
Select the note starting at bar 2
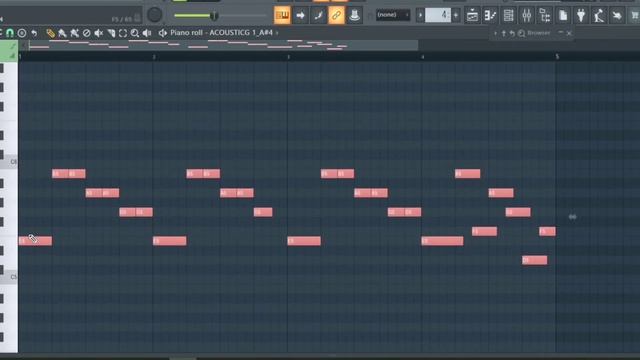pyautogui.click(x=170, y=241)
